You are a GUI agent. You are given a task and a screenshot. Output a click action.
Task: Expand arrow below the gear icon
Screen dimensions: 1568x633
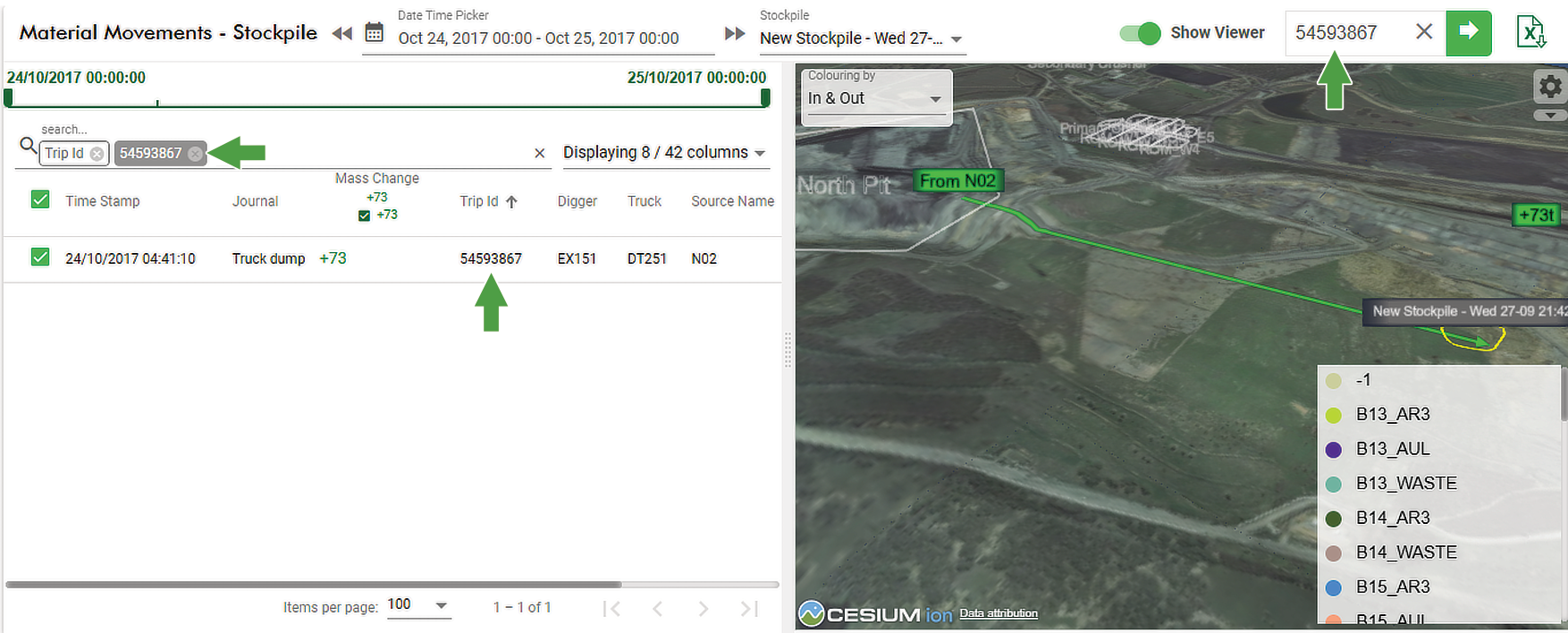(x=1550, y=115)
